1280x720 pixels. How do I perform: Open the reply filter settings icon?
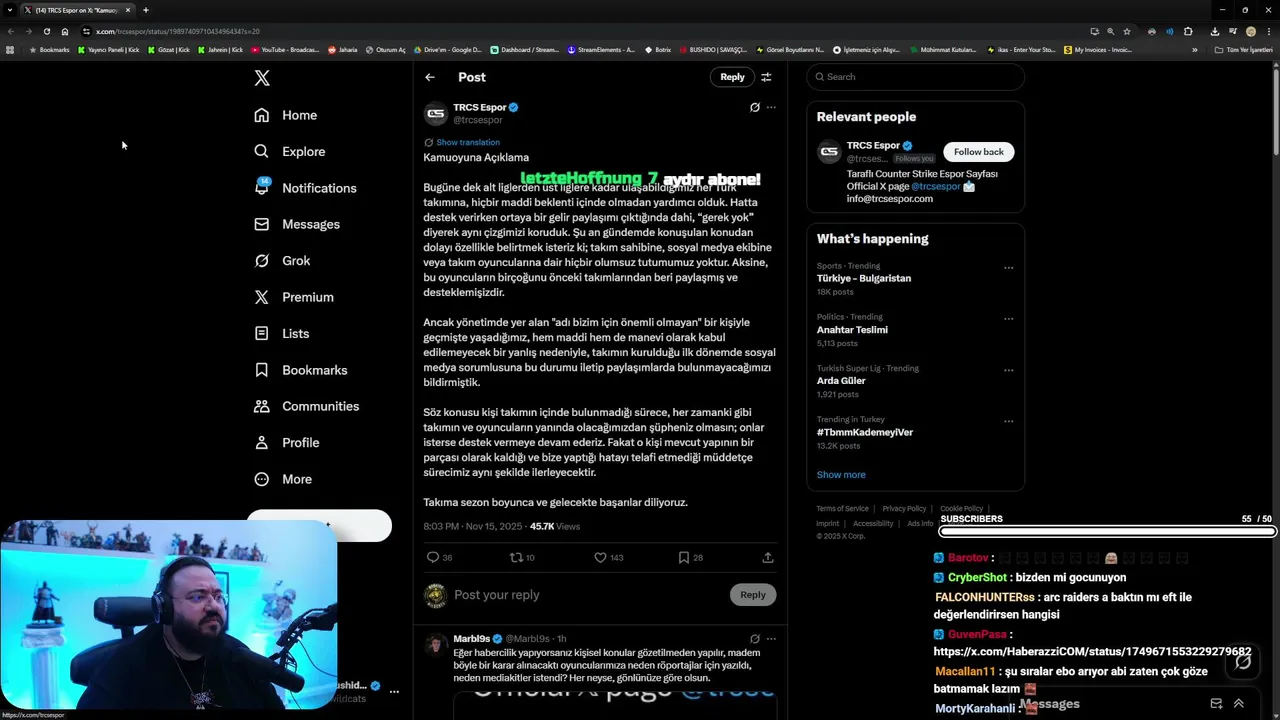click(766, 77)
